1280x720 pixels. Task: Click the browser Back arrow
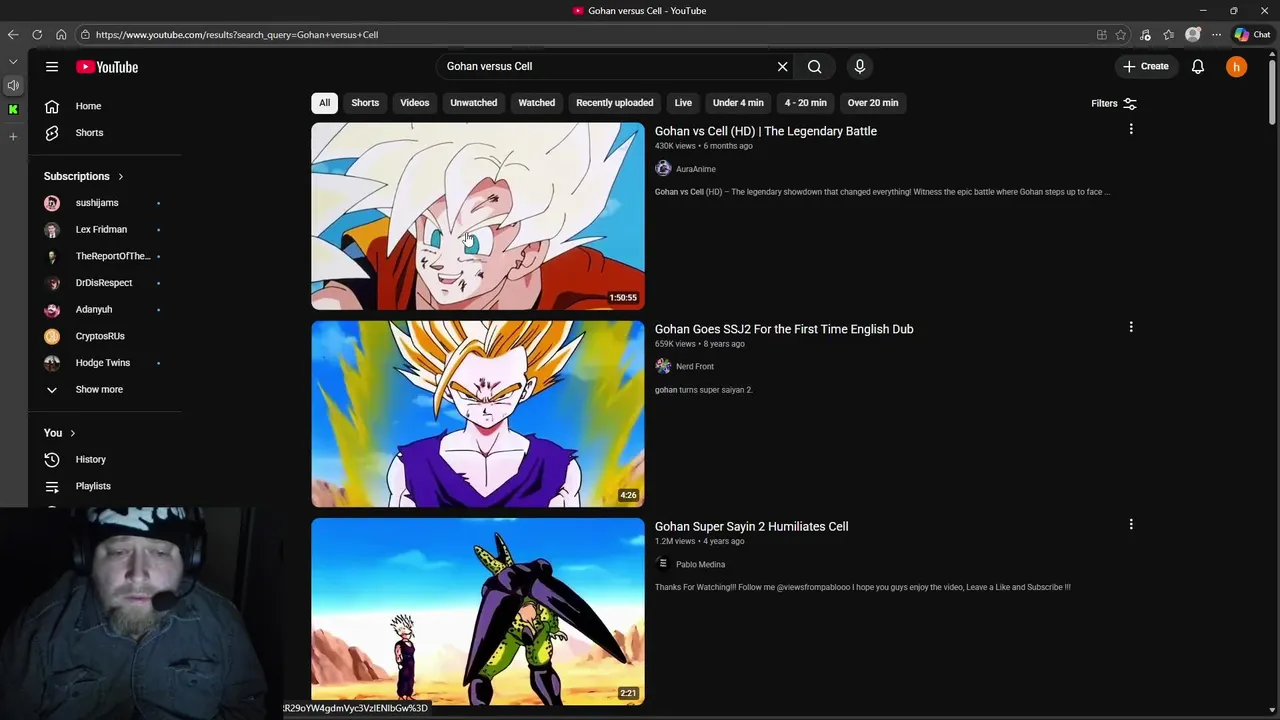tap(13, 35)
